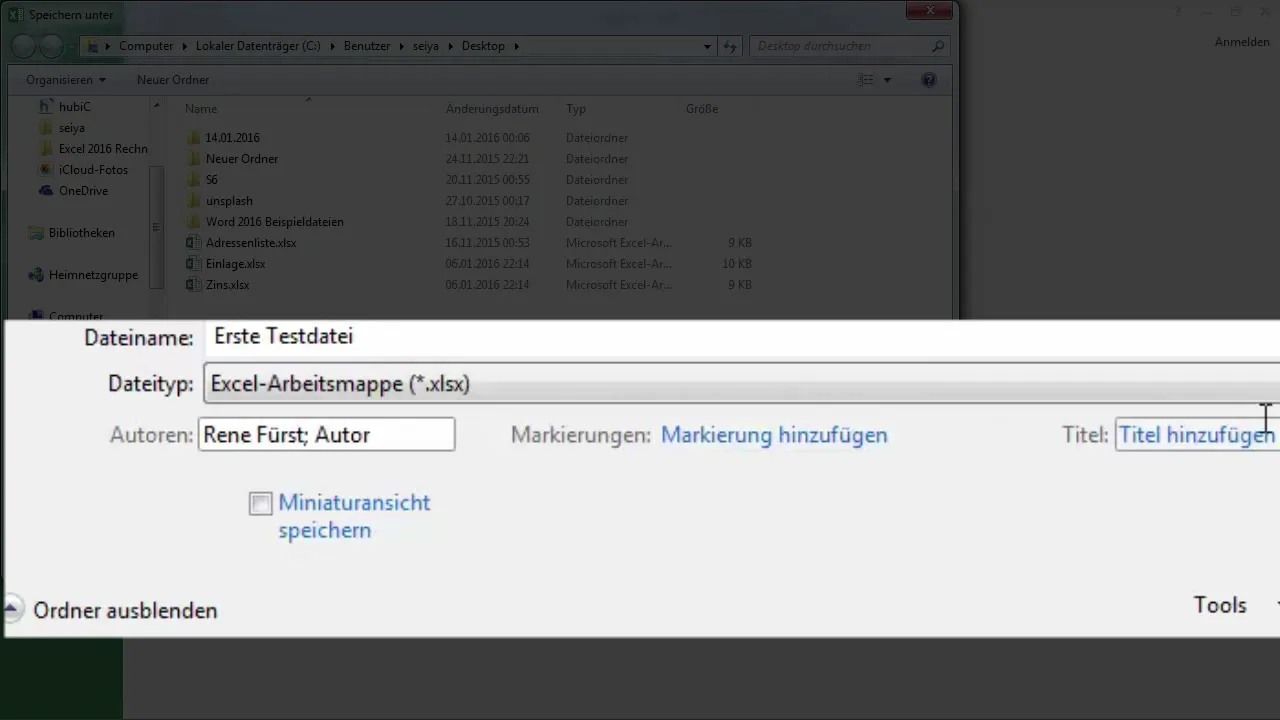Select the Einlage.xlsx file
Image resolution: width=1280 pixels, height=720 pixels.
tap(235, 264)
